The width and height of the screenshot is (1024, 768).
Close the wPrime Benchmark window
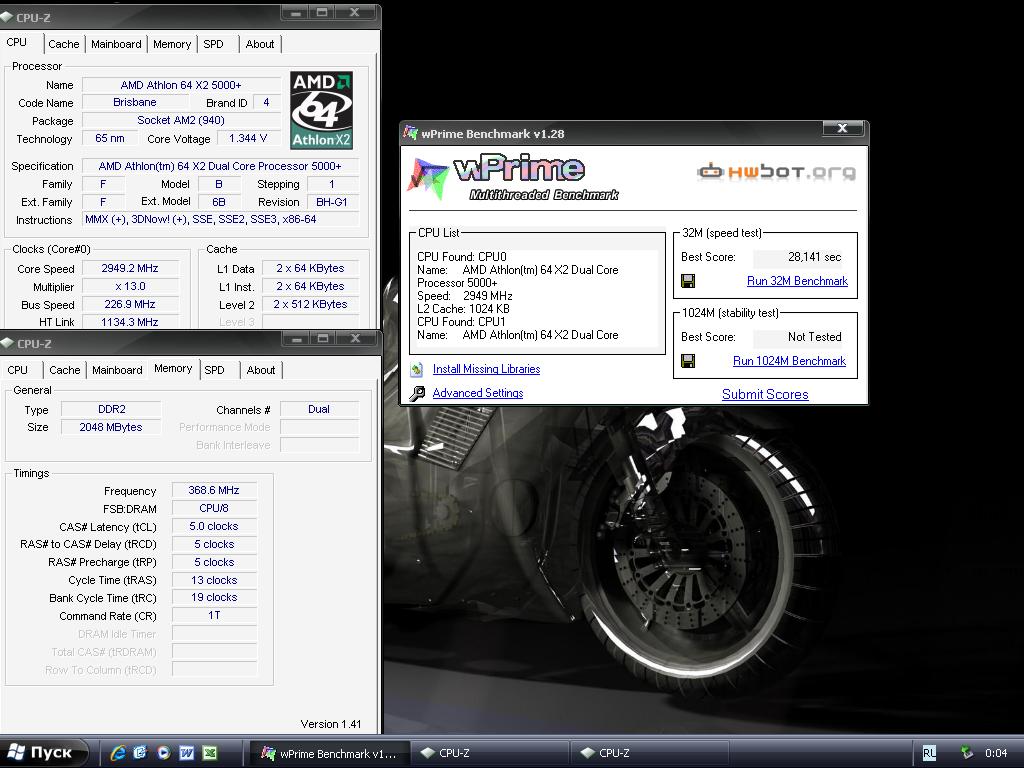point(842,128)
